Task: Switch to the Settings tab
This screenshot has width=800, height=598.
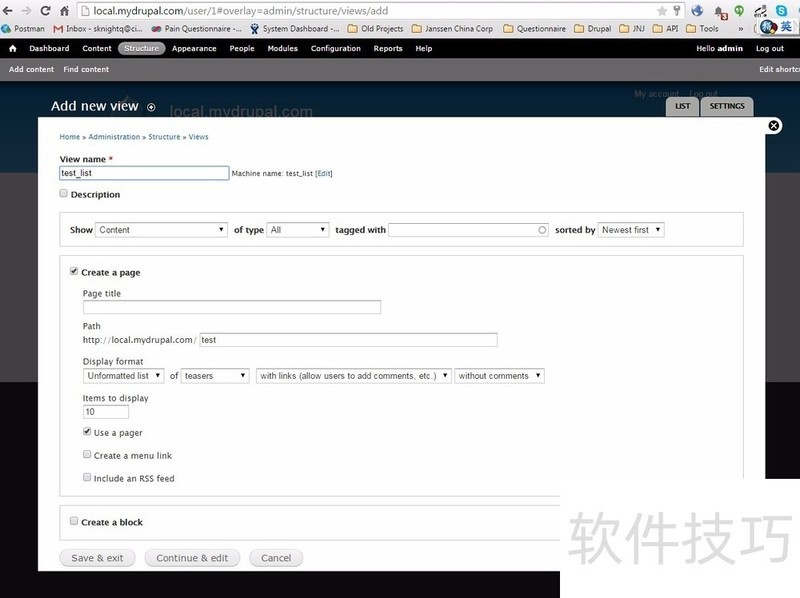Action: pyautogui.click(x=727, y=106)
